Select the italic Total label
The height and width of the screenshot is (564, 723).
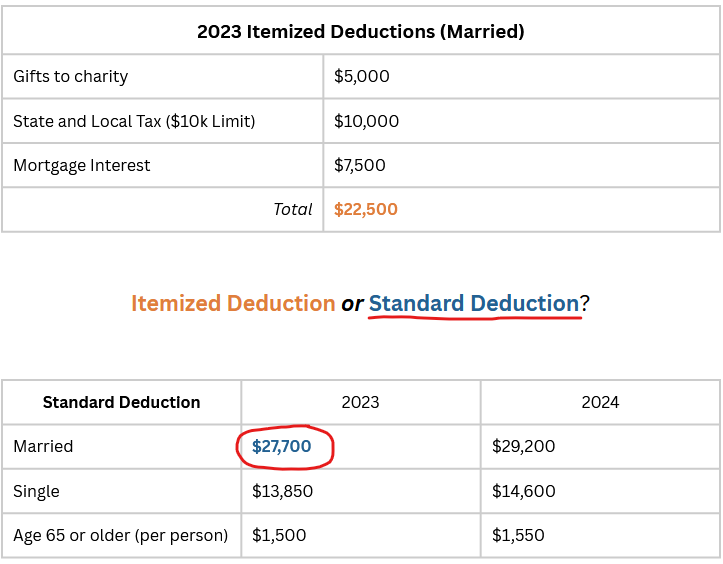[x=293, y=209]
